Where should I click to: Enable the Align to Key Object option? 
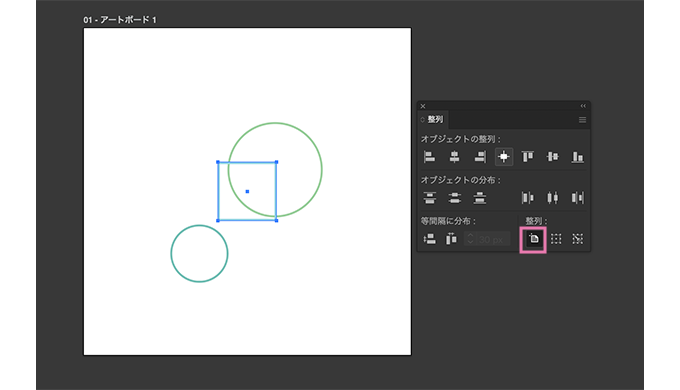(578, 239)
